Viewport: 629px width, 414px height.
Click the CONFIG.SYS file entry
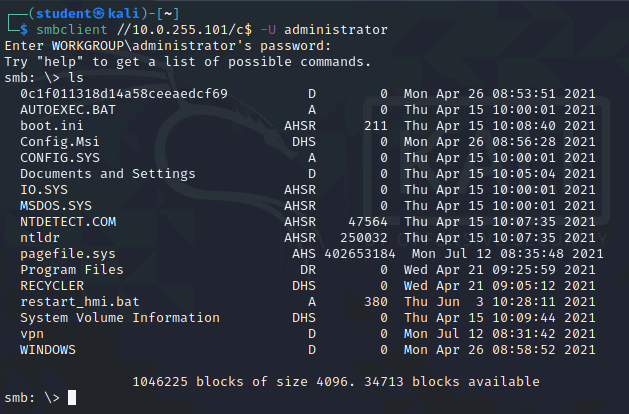(x=60, y=158)
